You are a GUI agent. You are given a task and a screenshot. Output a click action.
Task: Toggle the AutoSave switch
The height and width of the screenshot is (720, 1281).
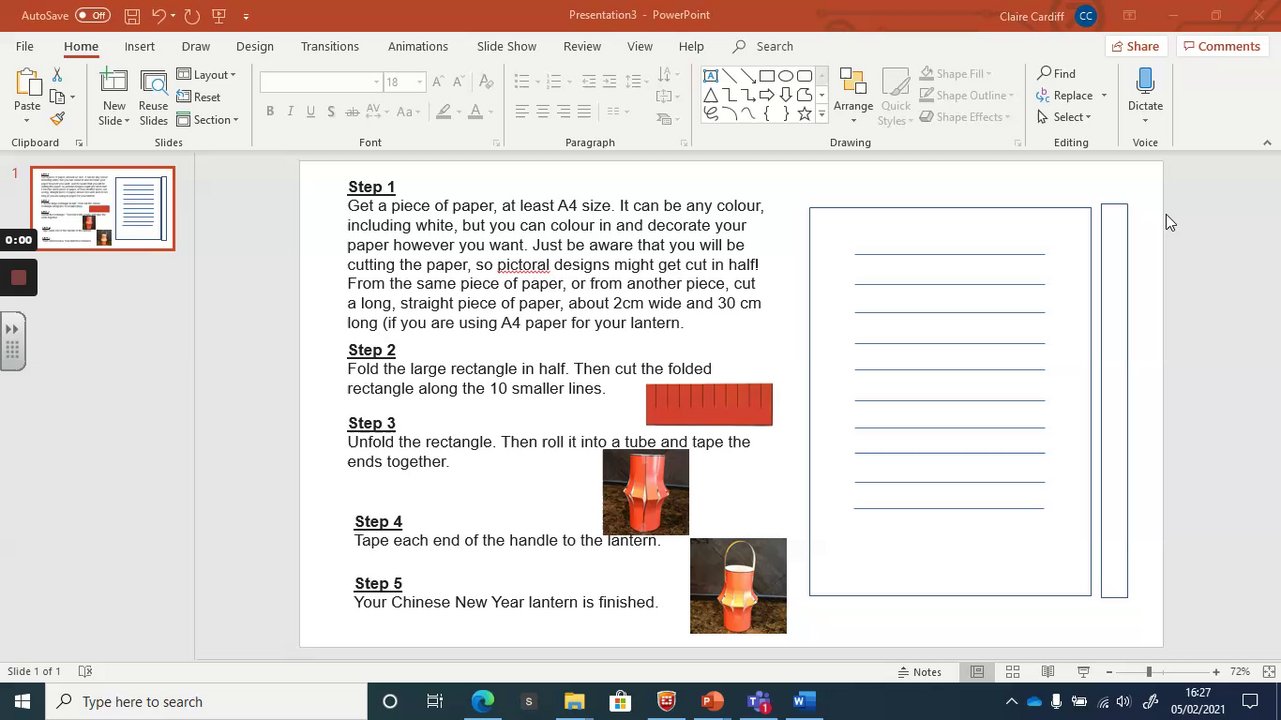pyautogui.click(x=92, y=16)
